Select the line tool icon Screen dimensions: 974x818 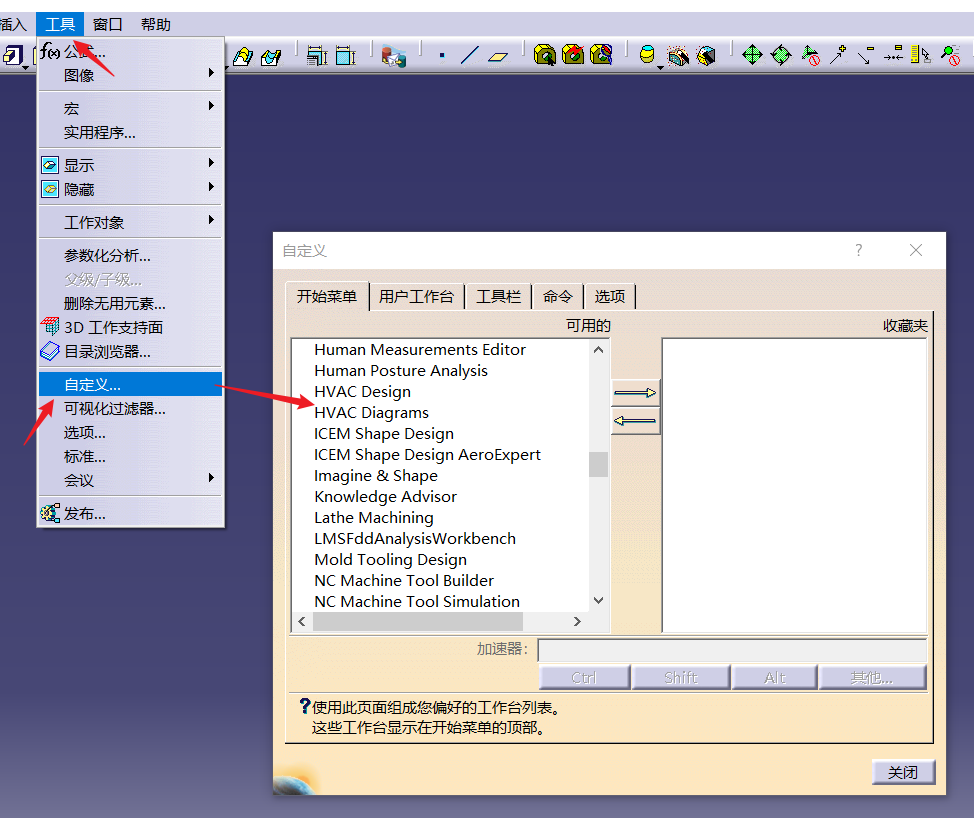(469, 56)
